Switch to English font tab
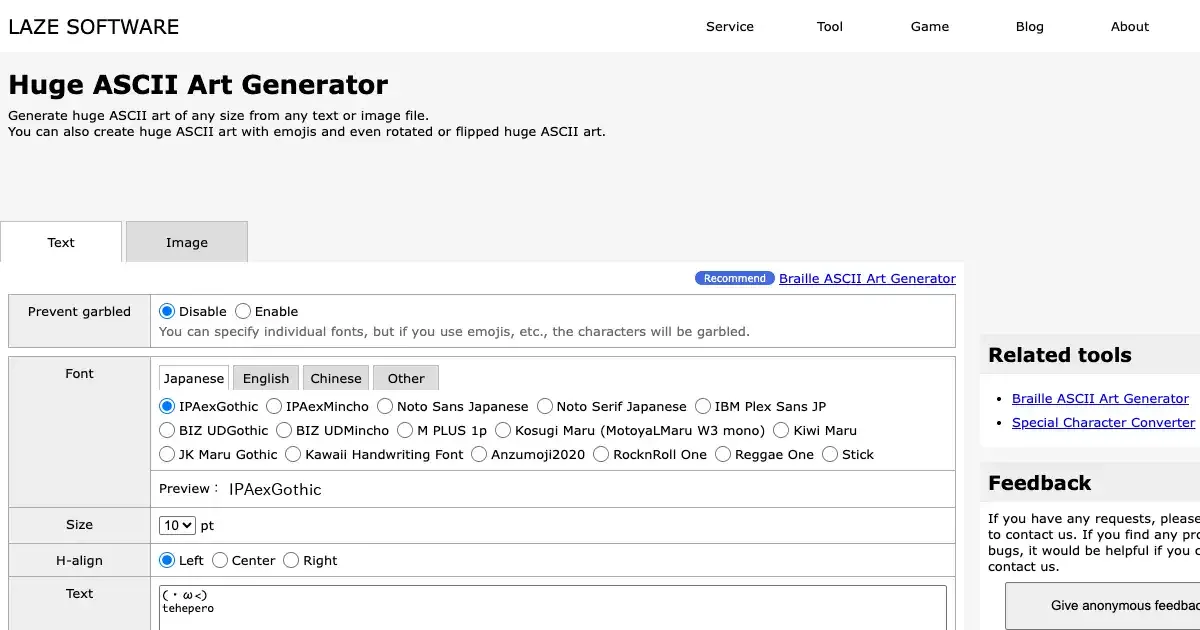Image resolution: width=1200 pixels, height=630 pixels. [x=265, y=378]
